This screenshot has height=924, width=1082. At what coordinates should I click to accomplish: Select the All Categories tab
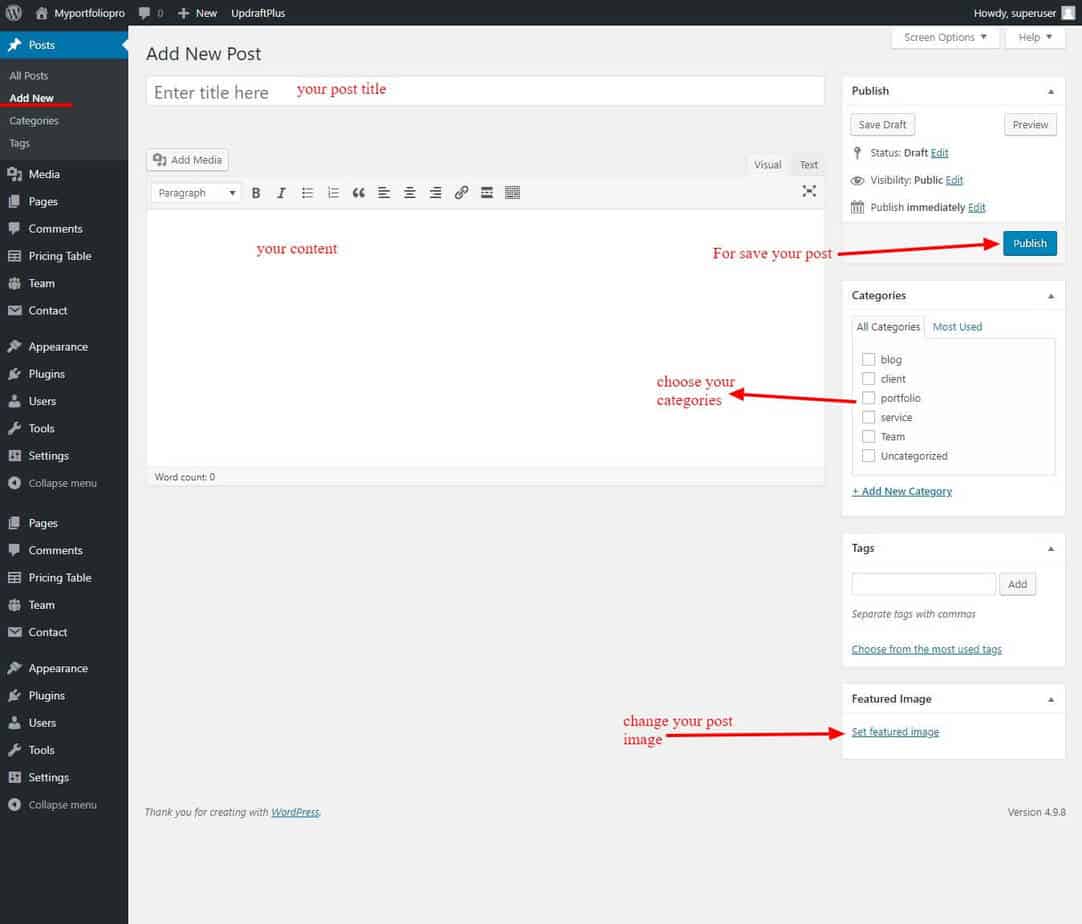[888, 327]
